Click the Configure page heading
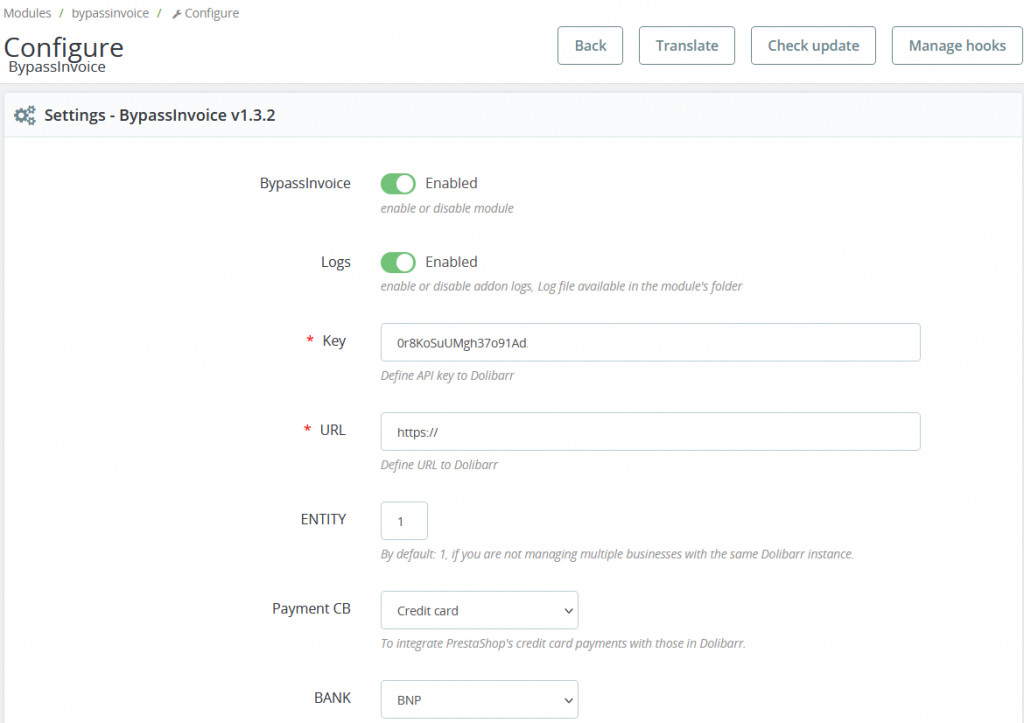The image size is (1024, 723). coord(64,46)
